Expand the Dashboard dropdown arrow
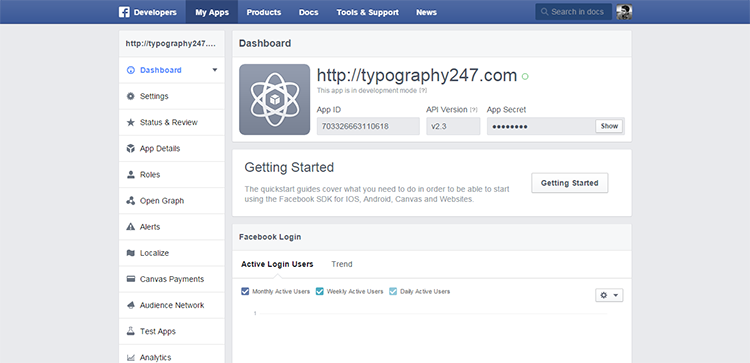The image size is (750, 363). pyautogui.click(x=215, y=70)
